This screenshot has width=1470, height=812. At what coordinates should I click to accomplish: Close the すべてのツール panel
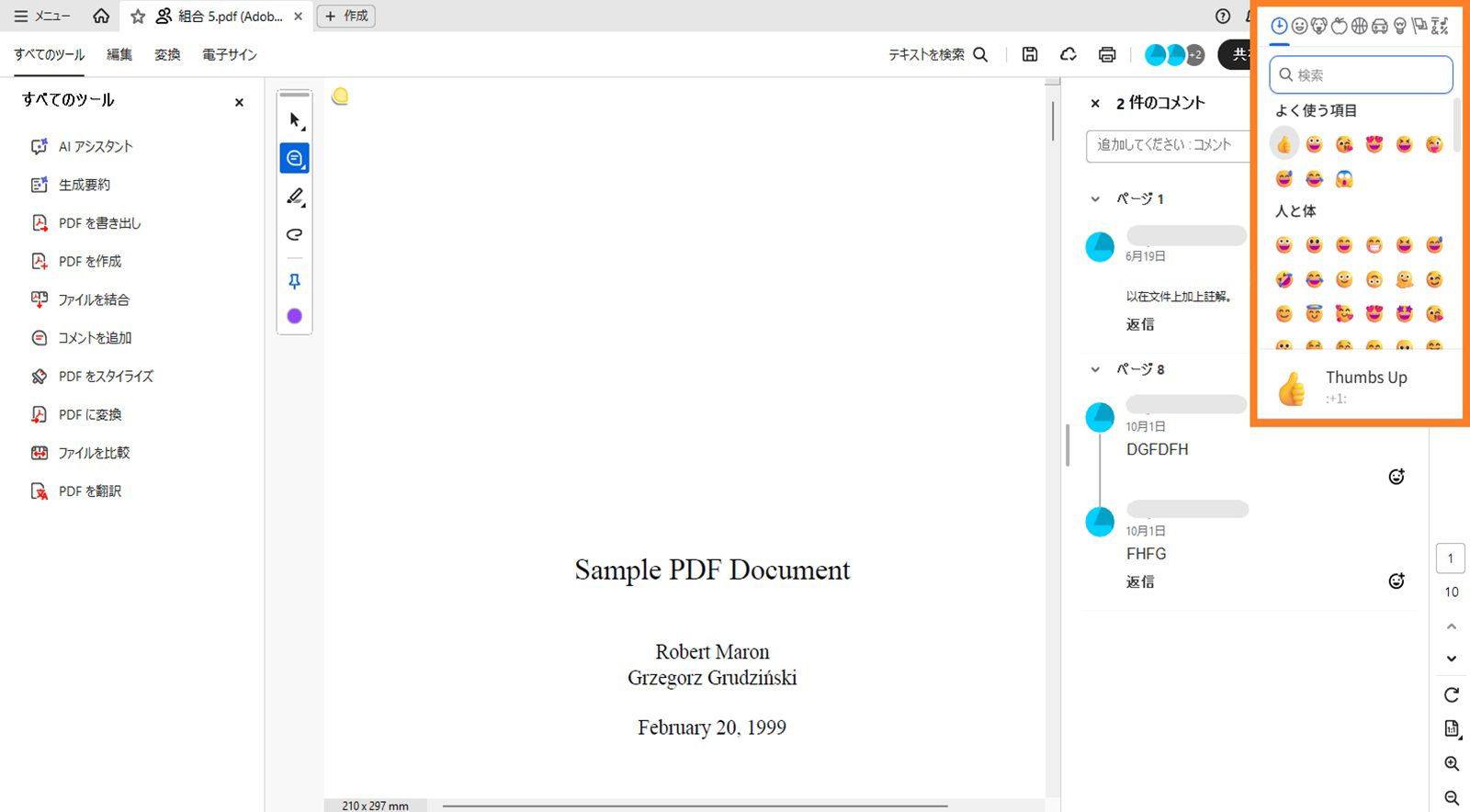[239, 102]
